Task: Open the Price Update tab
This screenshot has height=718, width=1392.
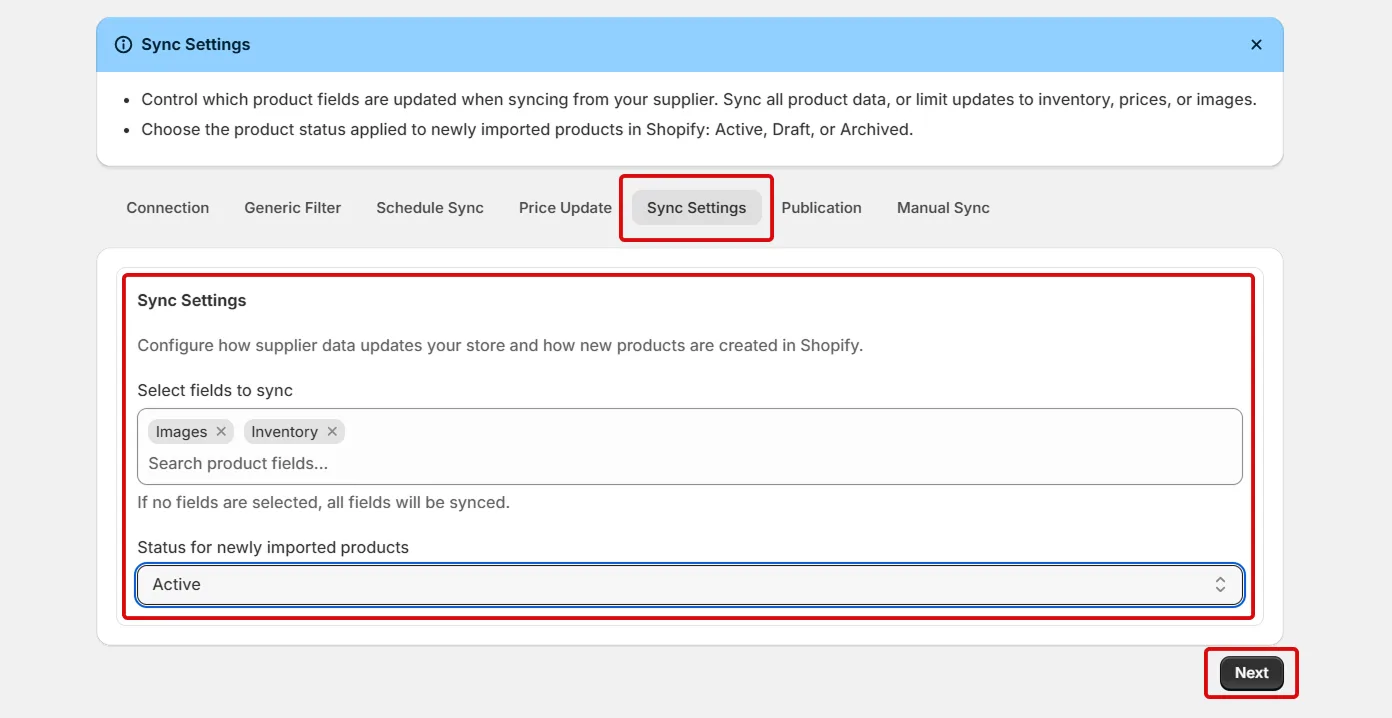Action: point(565,208)
